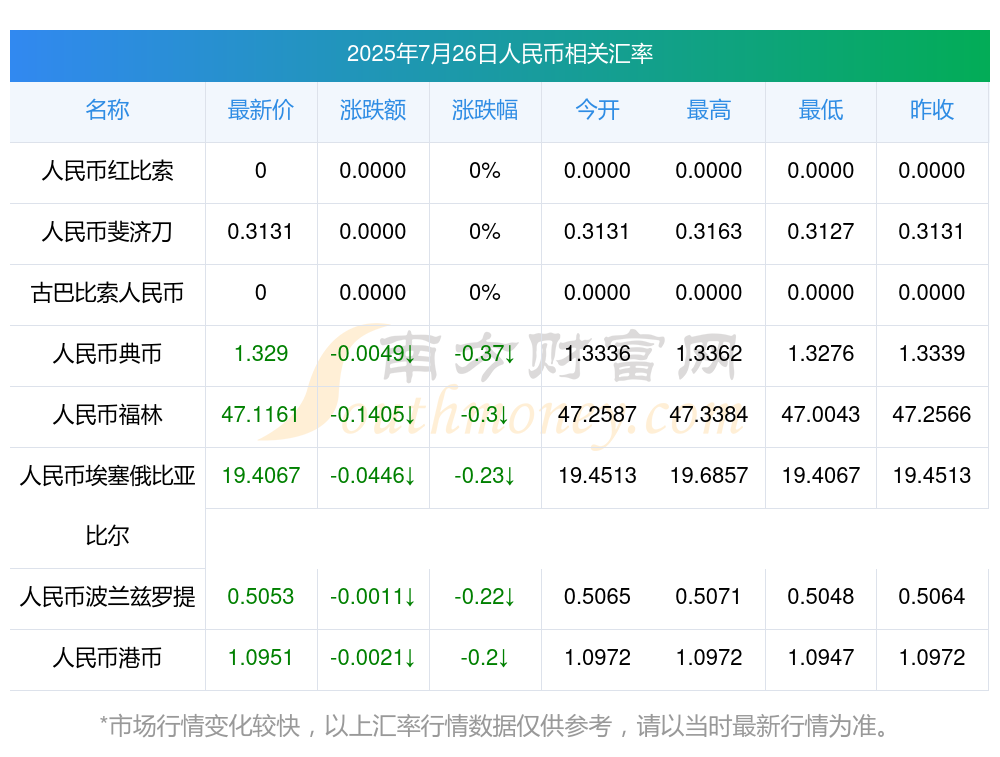This screenshot has width=1000, height=757.
Task: Select the 最新价 column header
Action: (x=261, y=110)
